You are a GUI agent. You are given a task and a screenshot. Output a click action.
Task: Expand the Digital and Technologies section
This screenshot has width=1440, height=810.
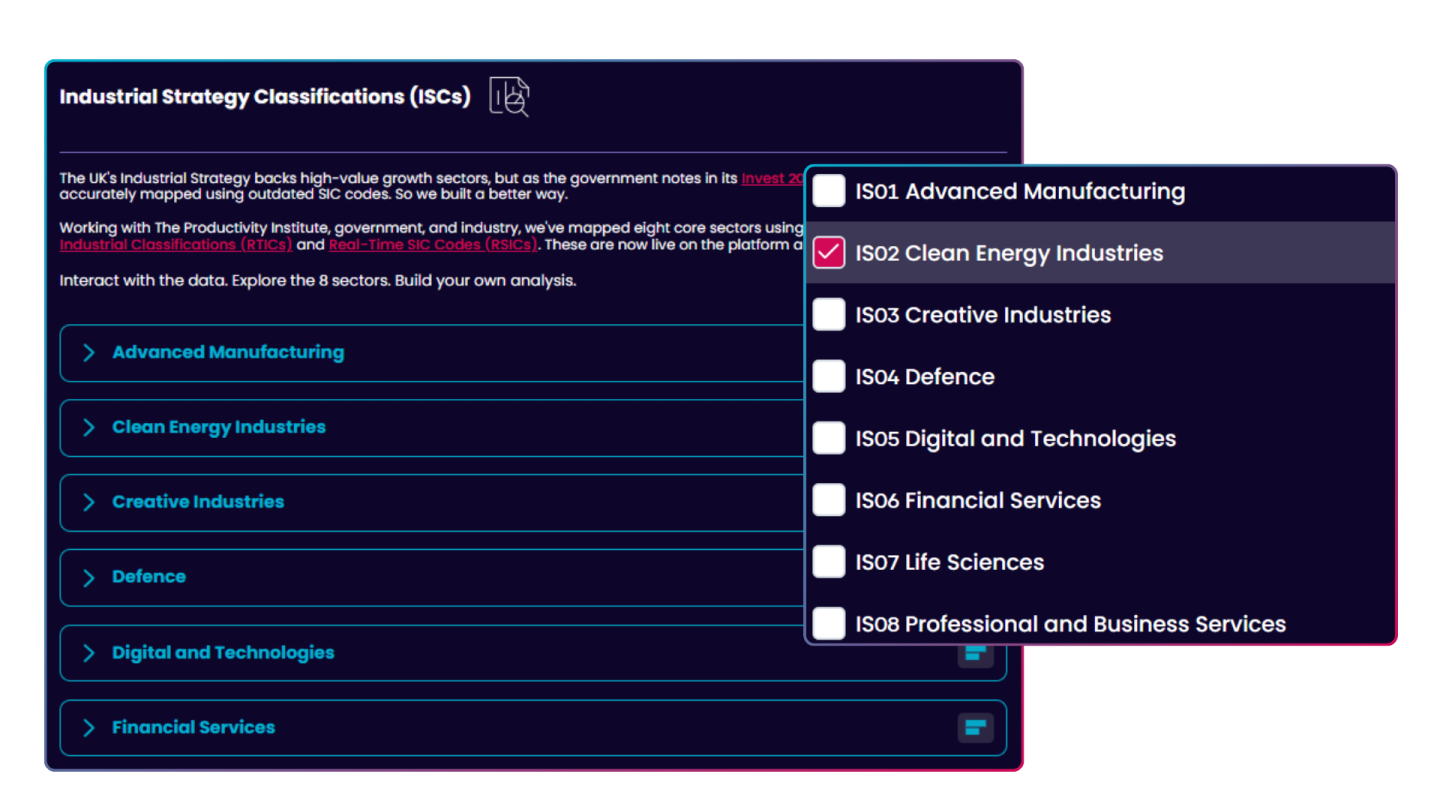pyautogui.click(x=222, y=652)
